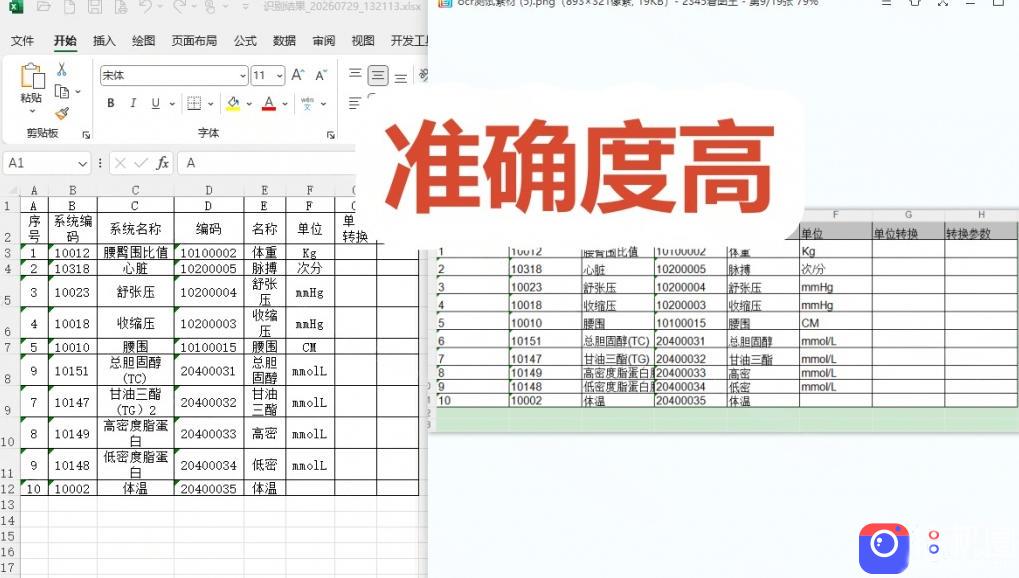Switch to the 页面布局 ribbon tab
1019x578 pixels.
(194, 41)
